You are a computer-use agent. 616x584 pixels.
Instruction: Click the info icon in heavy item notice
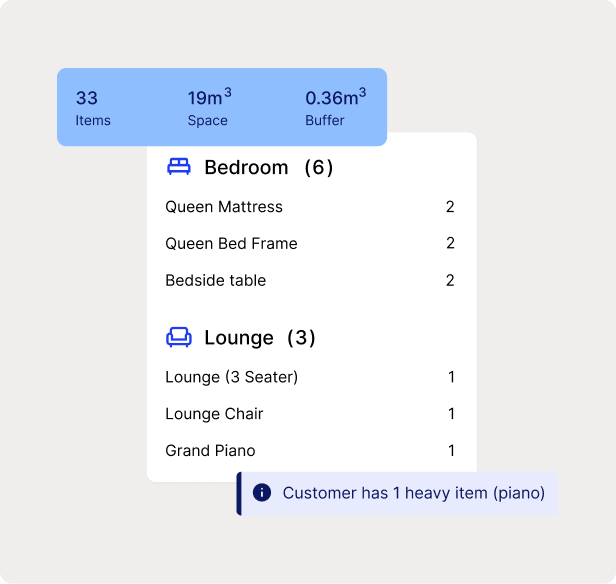[x=262, y=493]
